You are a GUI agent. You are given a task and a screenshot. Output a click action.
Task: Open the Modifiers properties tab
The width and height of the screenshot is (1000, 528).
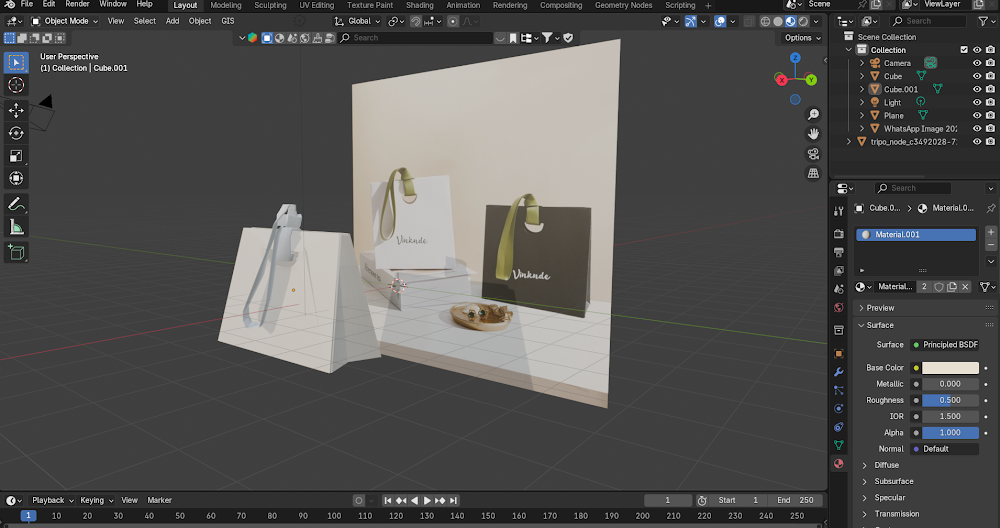point(839,372)
